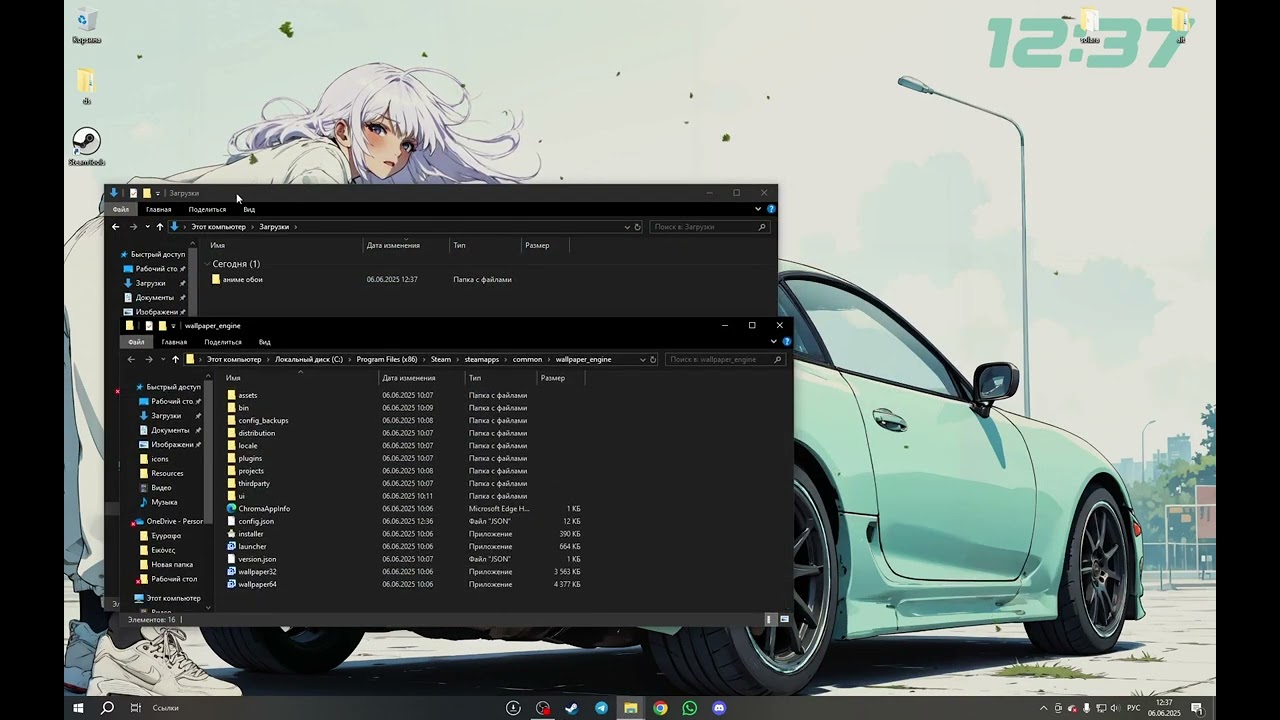Image resolution: width=1280 pixels, height=720 pixels.
Task: Expand the ribbon in wallpaper_engine window
Action: click(x=773, y=341)
